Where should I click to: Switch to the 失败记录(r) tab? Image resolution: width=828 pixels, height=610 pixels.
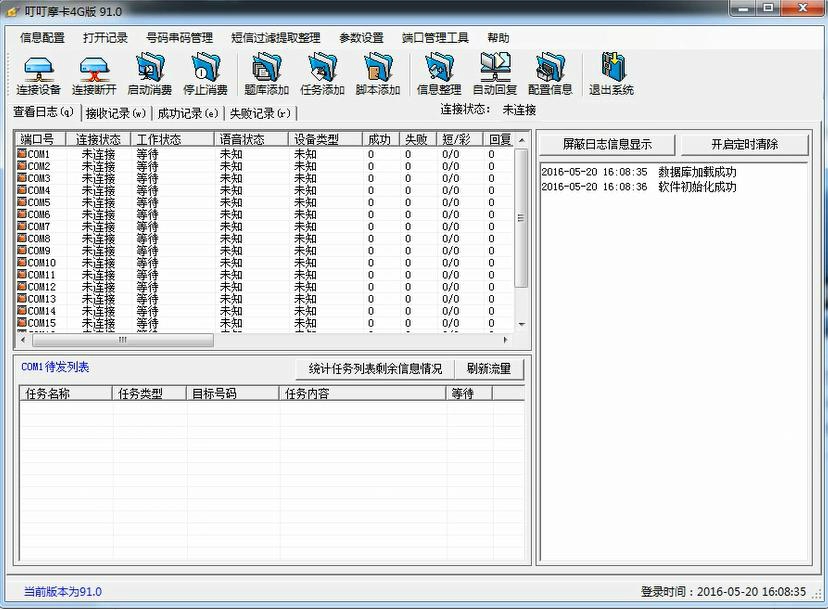pyautogui.click(x=260, y=113)
